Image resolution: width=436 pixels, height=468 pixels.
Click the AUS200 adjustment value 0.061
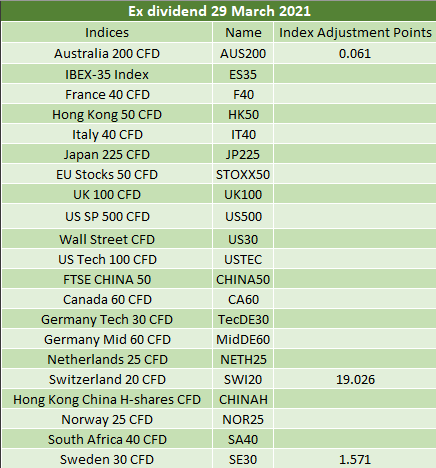coord(355,53)
